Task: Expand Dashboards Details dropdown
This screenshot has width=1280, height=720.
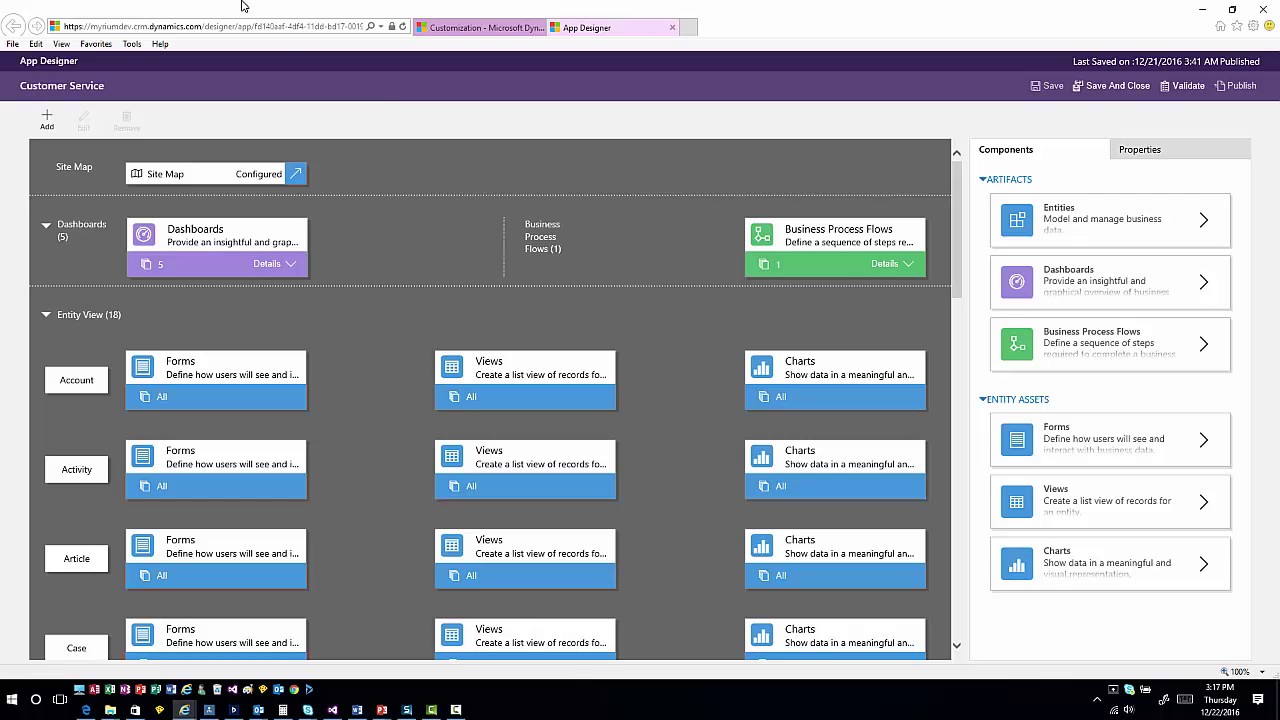Action: pyautogui.click(x=274, y=264)
